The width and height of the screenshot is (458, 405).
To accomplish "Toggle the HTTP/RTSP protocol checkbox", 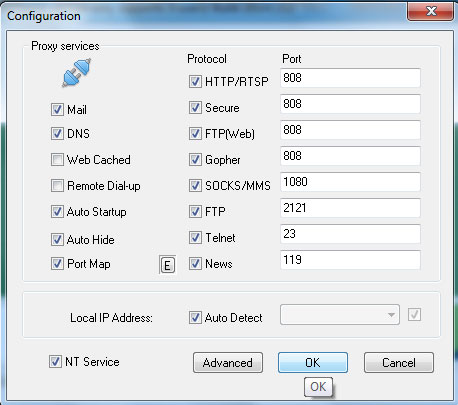I will pyautogui.click(x=195, y=81).
